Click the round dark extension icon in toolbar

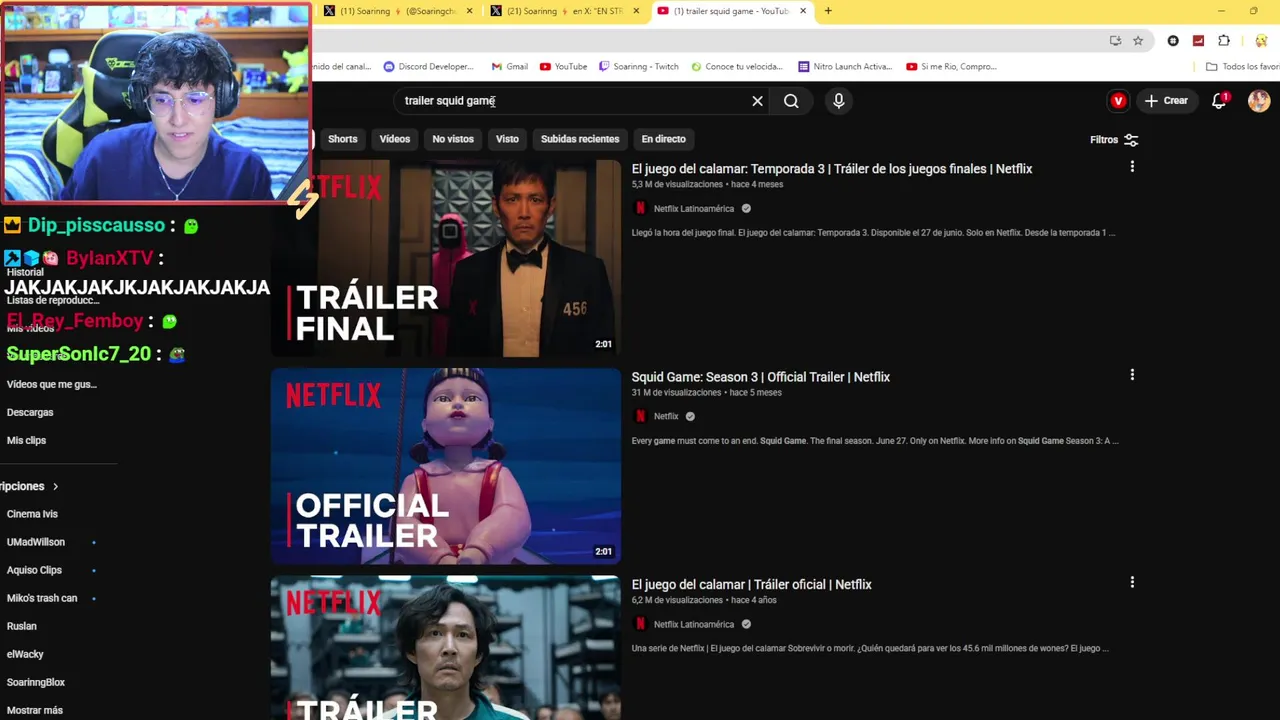coord(1173,41)
